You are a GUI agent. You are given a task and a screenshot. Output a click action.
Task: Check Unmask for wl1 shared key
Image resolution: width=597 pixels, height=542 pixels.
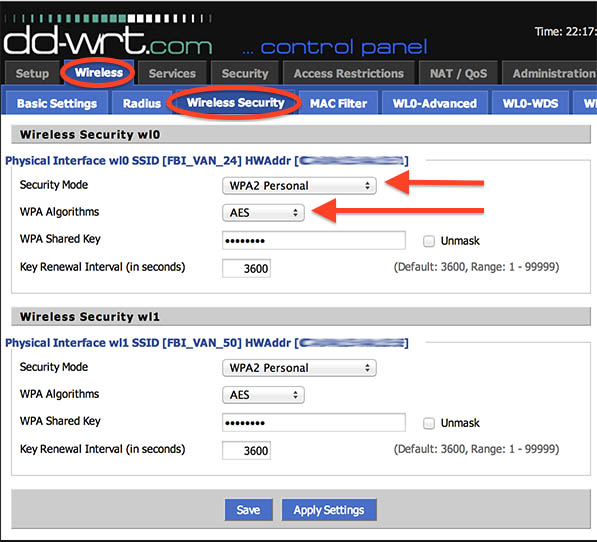click(429, 423)
